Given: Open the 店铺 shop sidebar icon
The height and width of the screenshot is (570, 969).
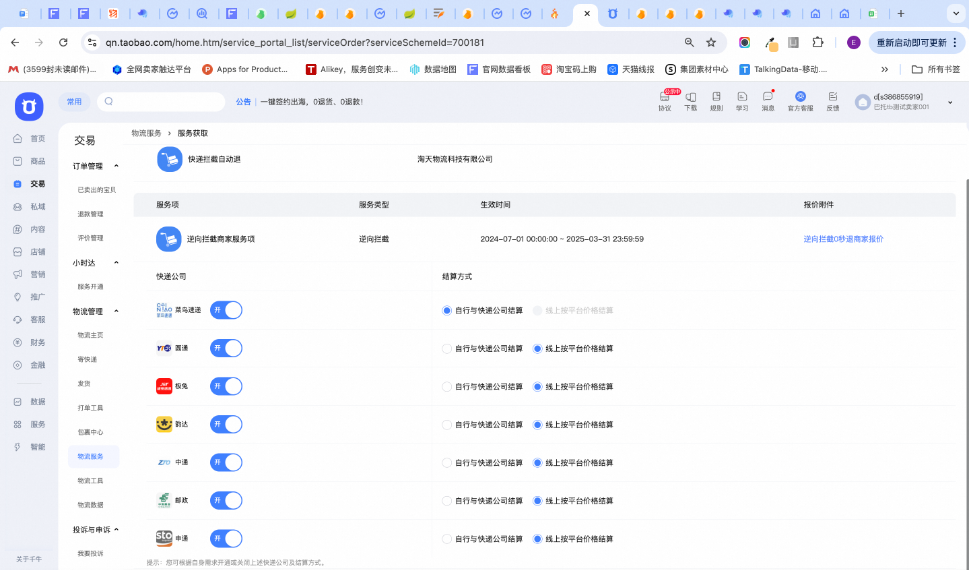Looking at the screenshot, I should [17, 252].
